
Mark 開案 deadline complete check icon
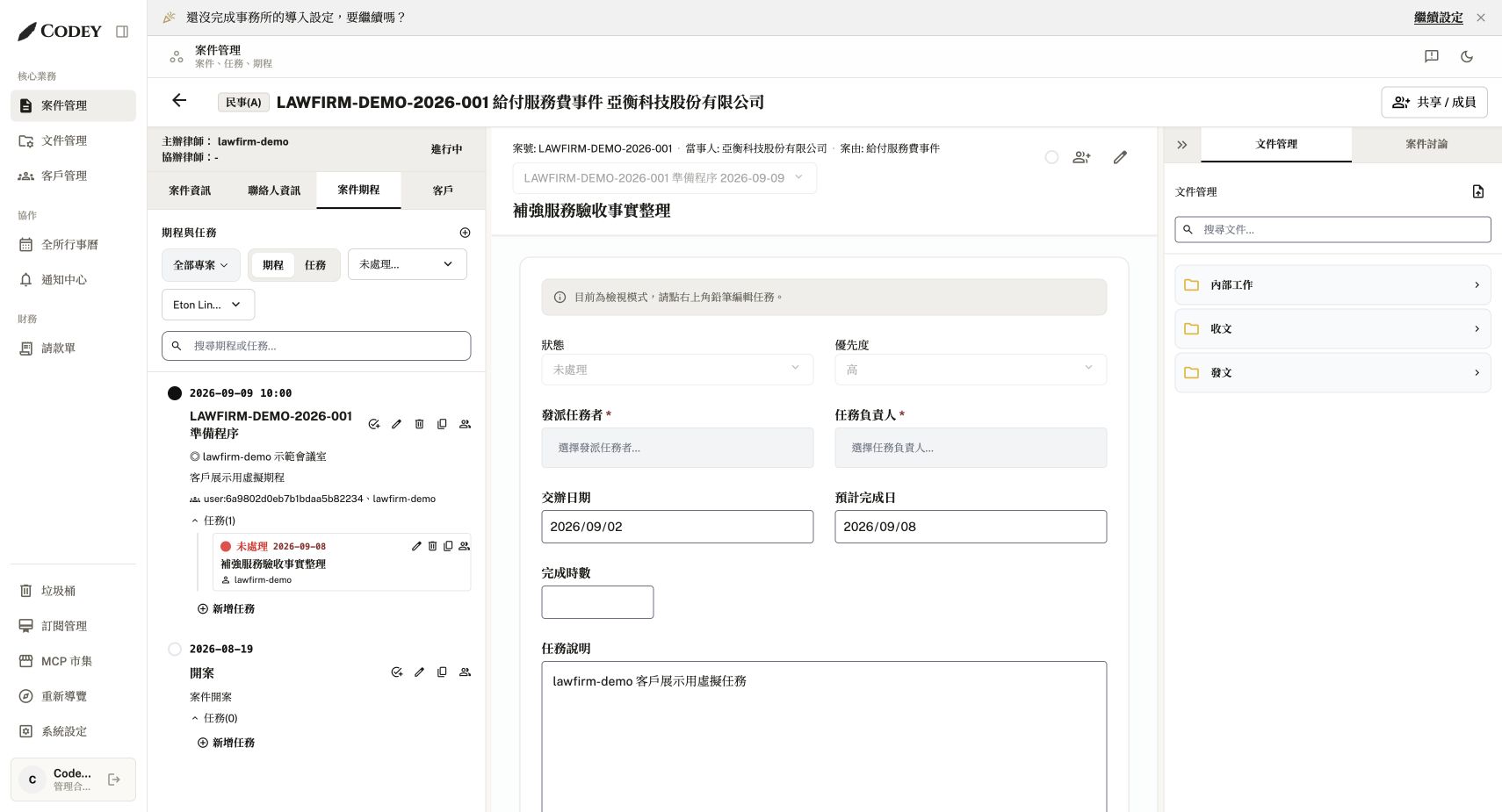[396, 672]
